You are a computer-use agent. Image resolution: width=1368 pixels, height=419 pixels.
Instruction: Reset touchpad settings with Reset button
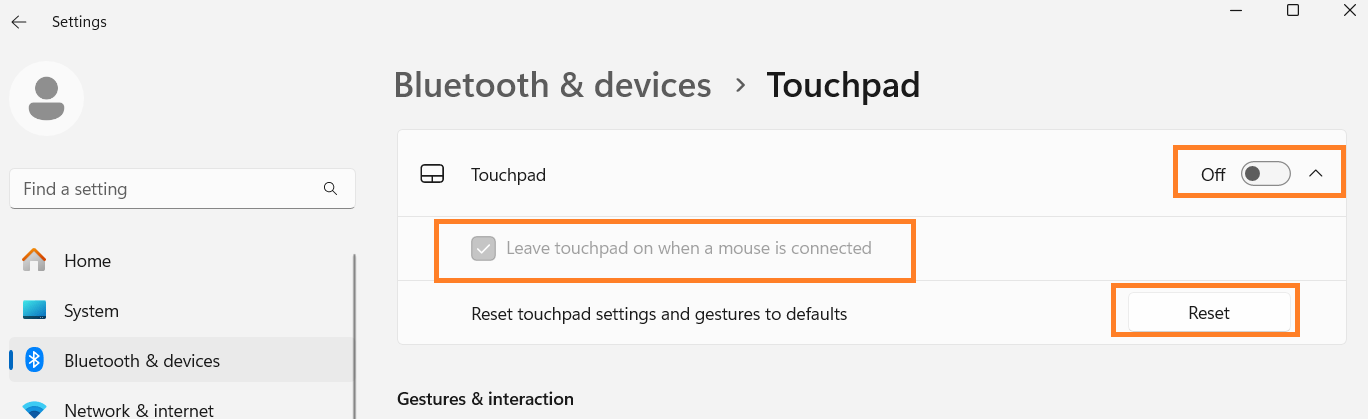[x=1208, y=313]
